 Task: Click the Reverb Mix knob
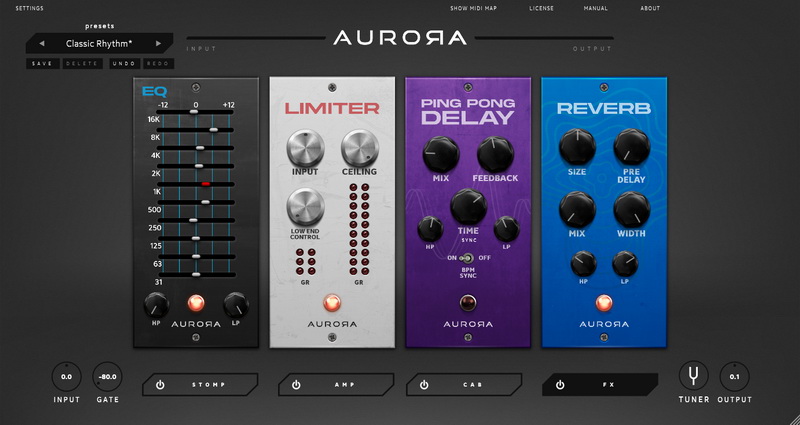point(577,210)
